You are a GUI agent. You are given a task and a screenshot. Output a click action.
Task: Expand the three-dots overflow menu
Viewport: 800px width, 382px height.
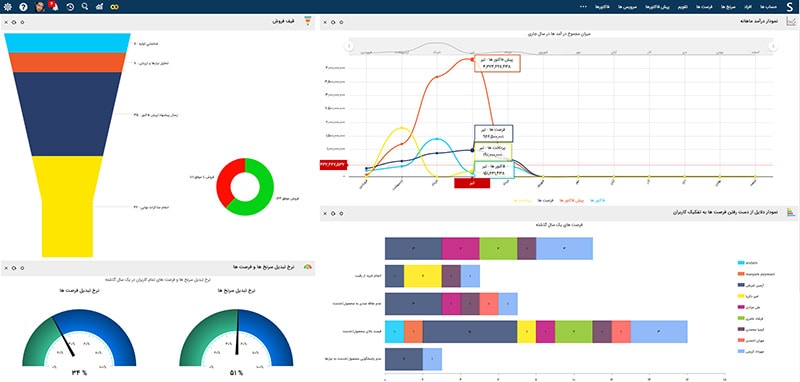click(x=583, y=7)
